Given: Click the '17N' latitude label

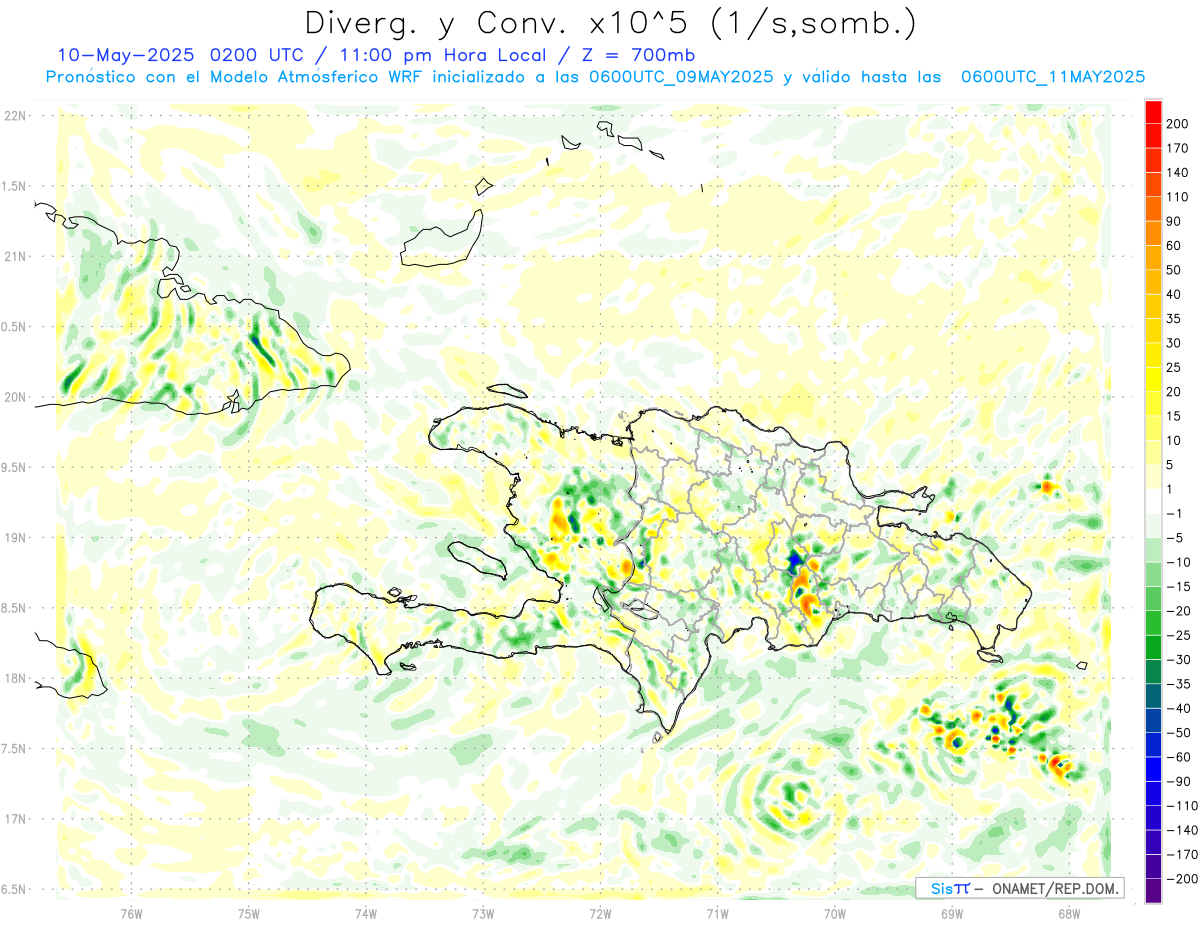Looking at the screenshot, I should (13, 819).
